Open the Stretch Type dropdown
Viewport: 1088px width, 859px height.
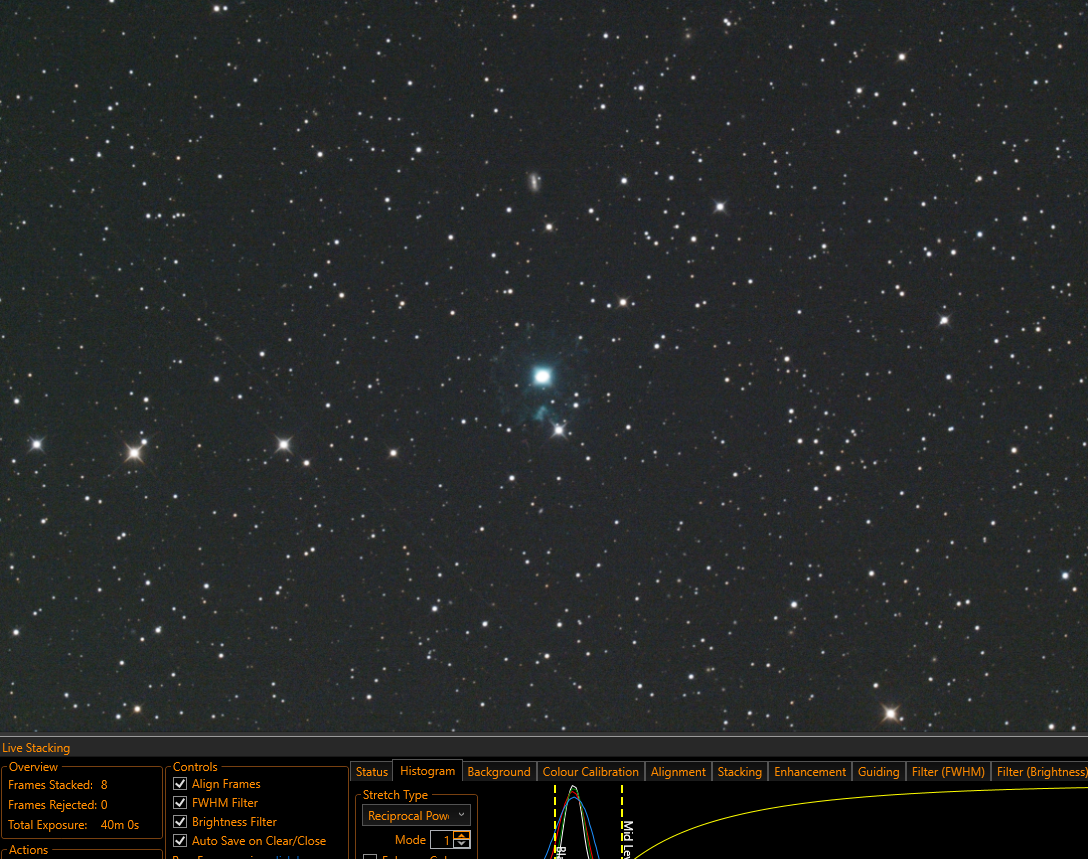click(x=416, y=815)
